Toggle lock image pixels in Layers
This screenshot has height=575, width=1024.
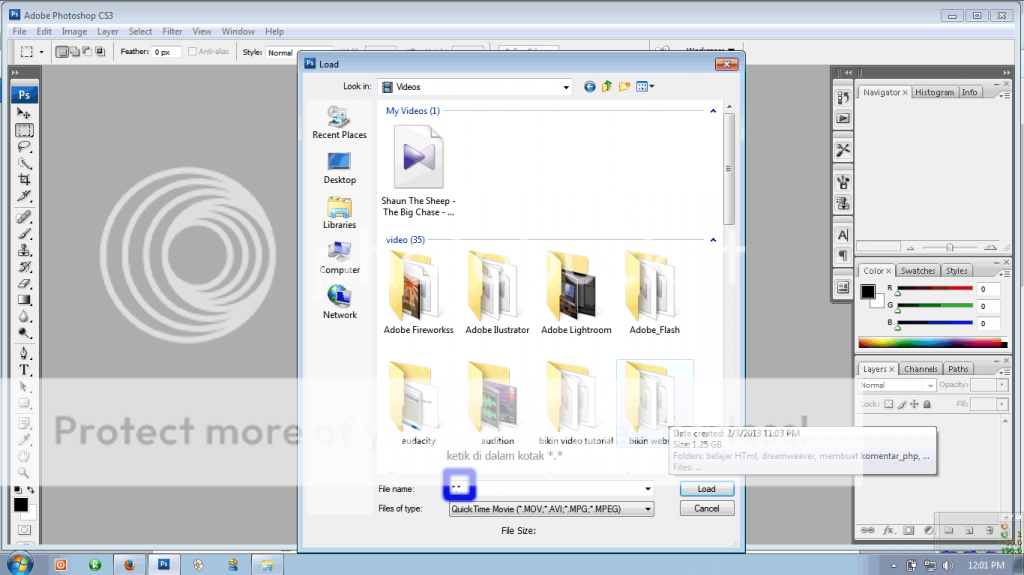(902, 404)
